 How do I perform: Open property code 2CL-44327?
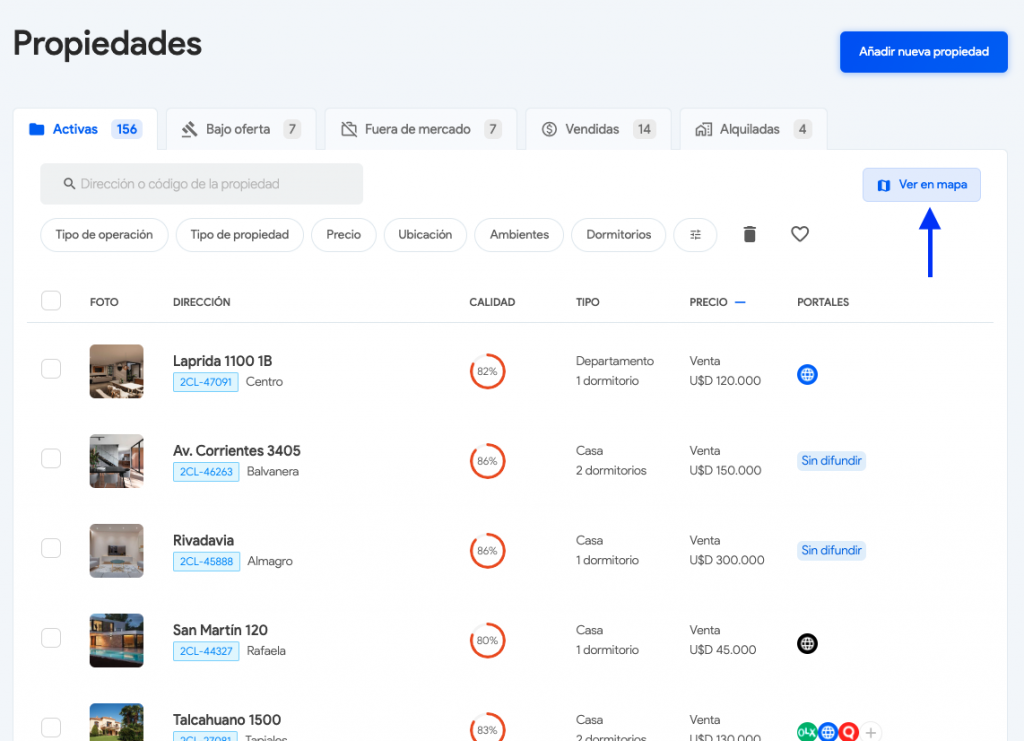[206, 651]
